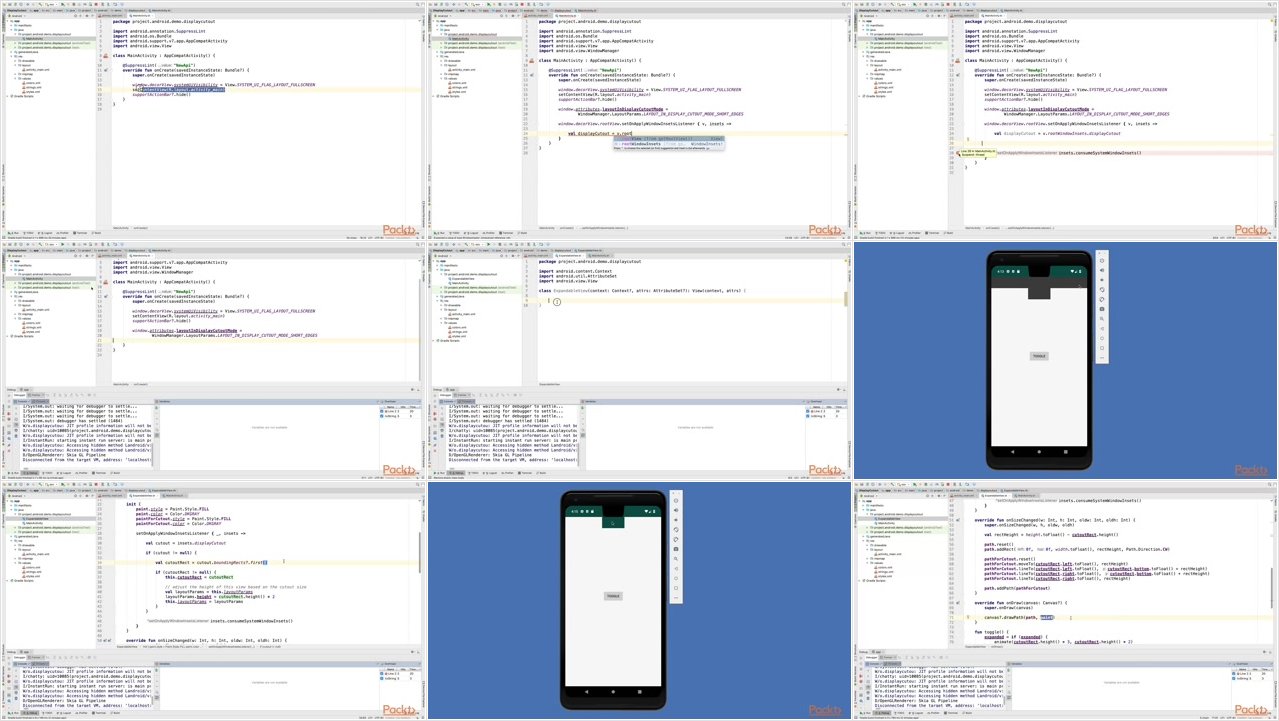Tap Android back button on gray-cutout emulator screen
Viewport: 1279px width, 721px height.
(x=1012, y=452)
